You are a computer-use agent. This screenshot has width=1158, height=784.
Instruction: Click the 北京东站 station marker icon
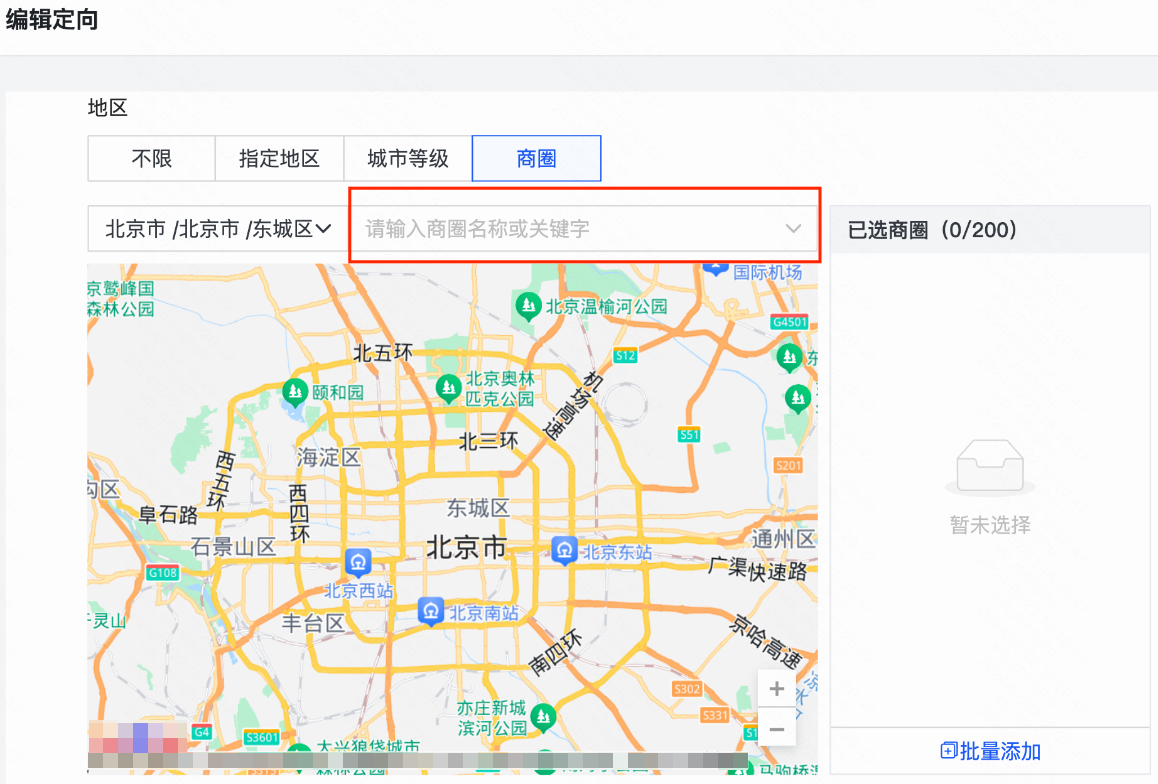tap(564, 549)
